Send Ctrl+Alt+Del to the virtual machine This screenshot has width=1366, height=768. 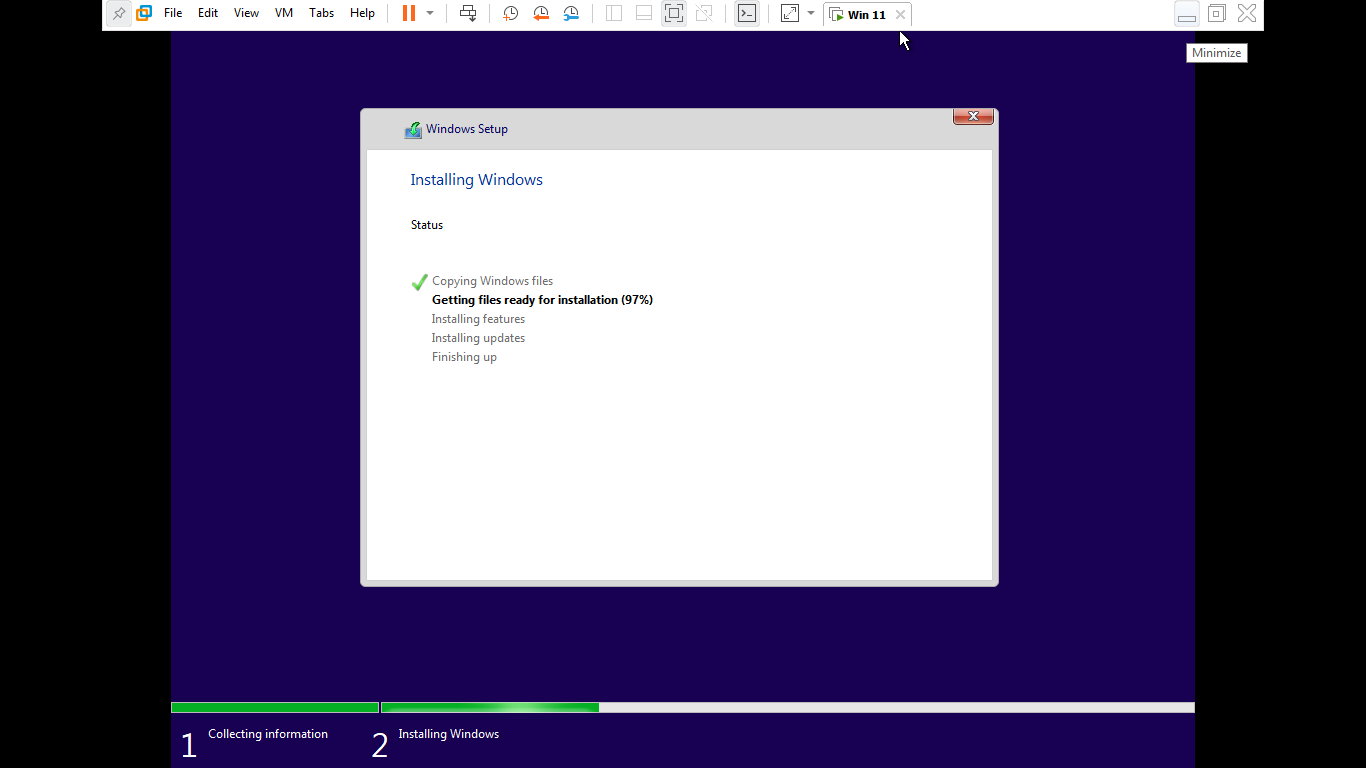(468, 14)
